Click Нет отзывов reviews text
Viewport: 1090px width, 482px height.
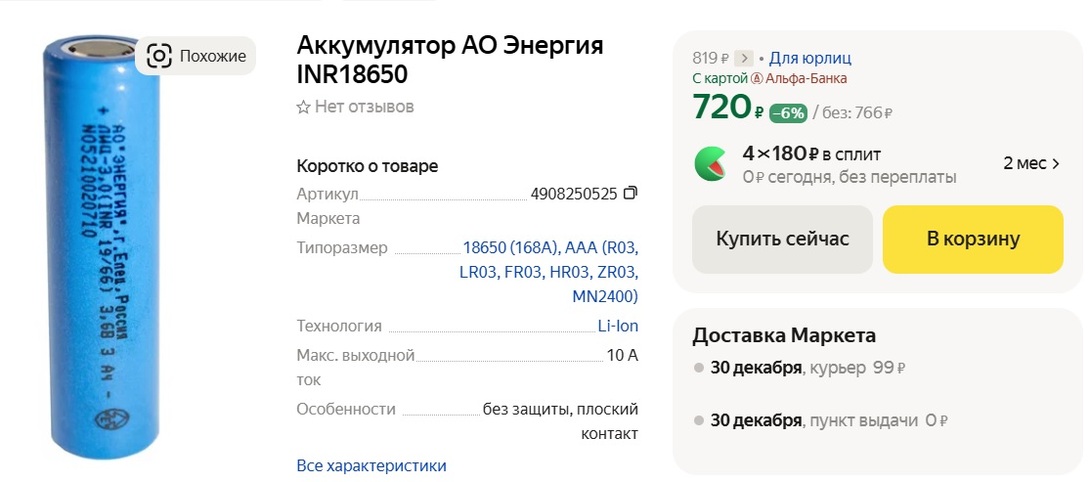[364, 107]
